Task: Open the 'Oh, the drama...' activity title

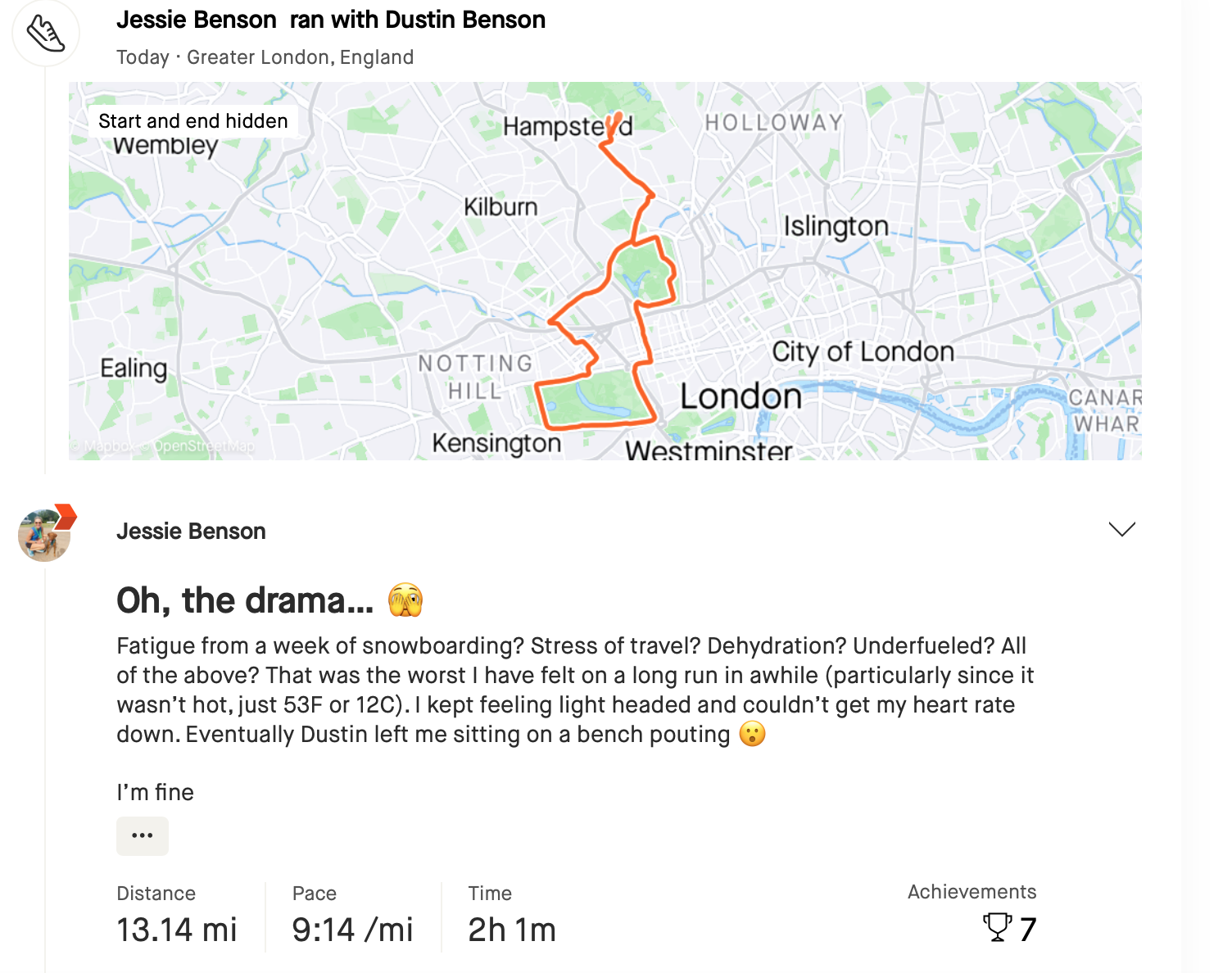Action: 244,600
